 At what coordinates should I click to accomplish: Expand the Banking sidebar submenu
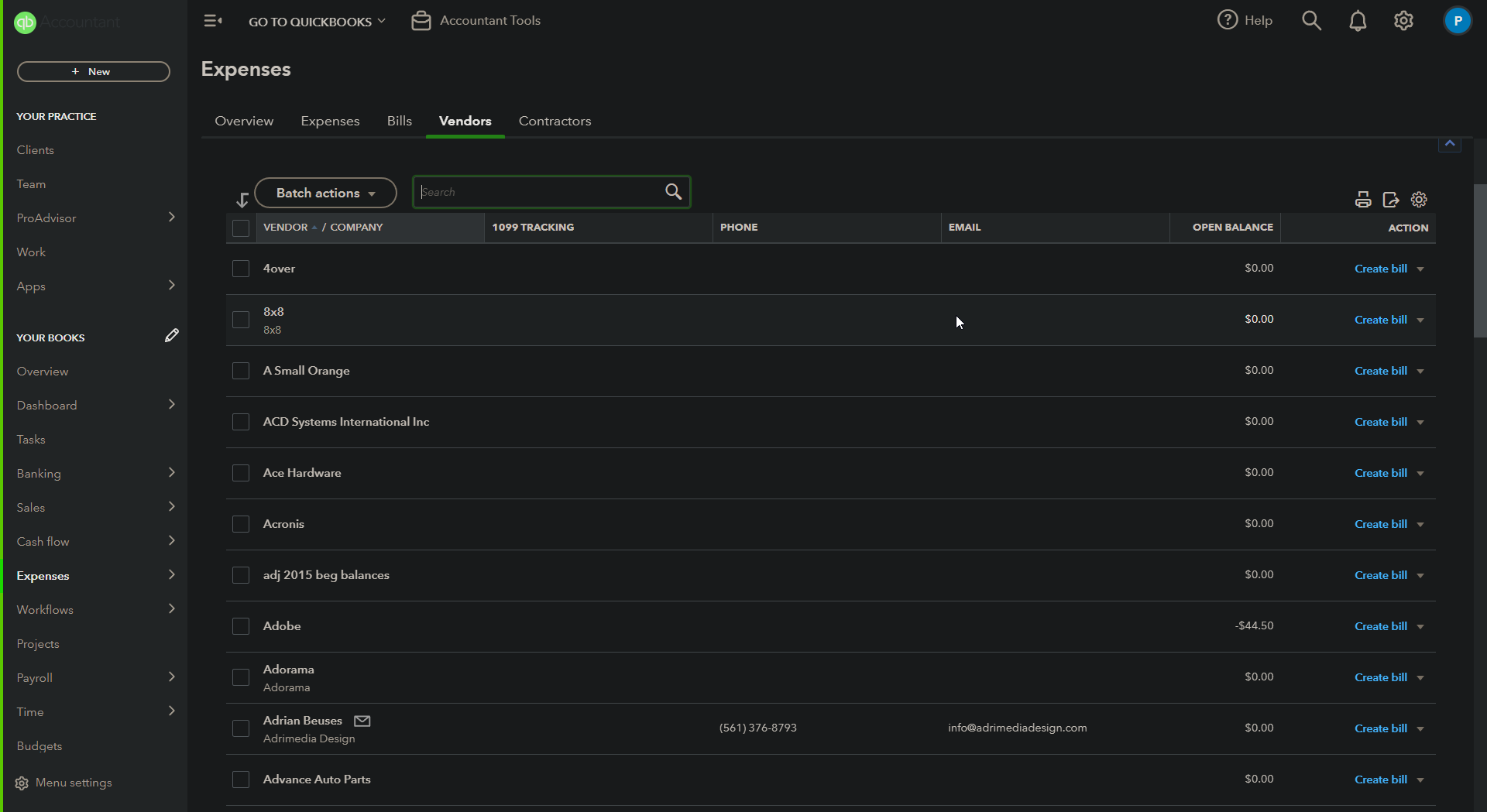tap(172, 473)
